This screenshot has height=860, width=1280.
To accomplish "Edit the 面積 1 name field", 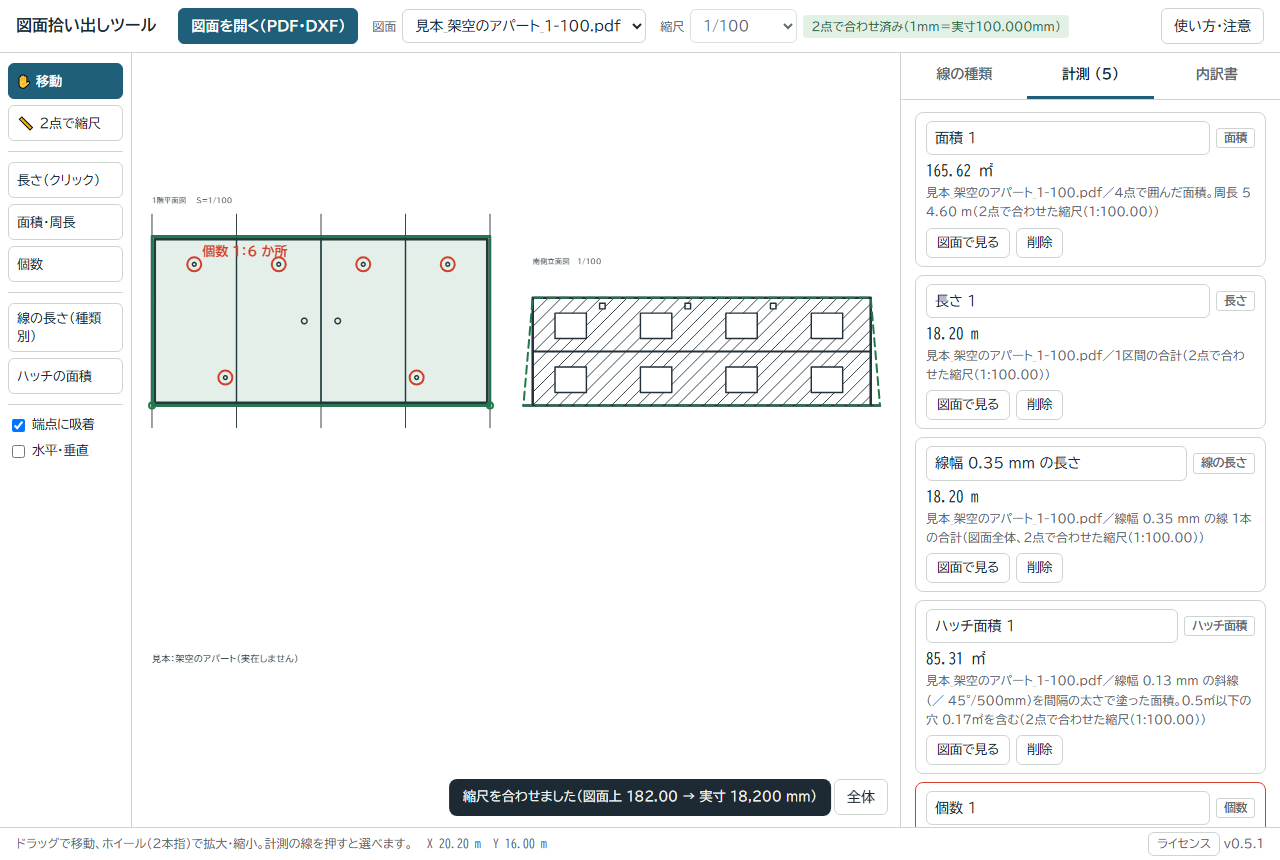I will pyautogui.click(x=1068, y=138).
